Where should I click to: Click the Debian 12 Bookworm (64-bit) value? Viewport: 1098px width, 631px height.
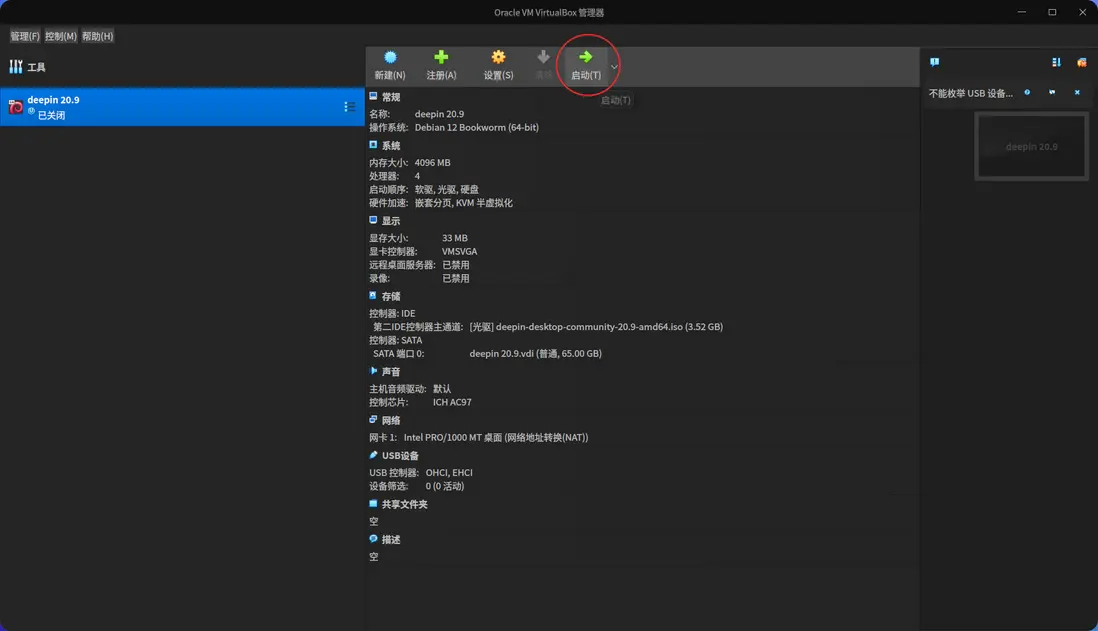click(476, 127)
